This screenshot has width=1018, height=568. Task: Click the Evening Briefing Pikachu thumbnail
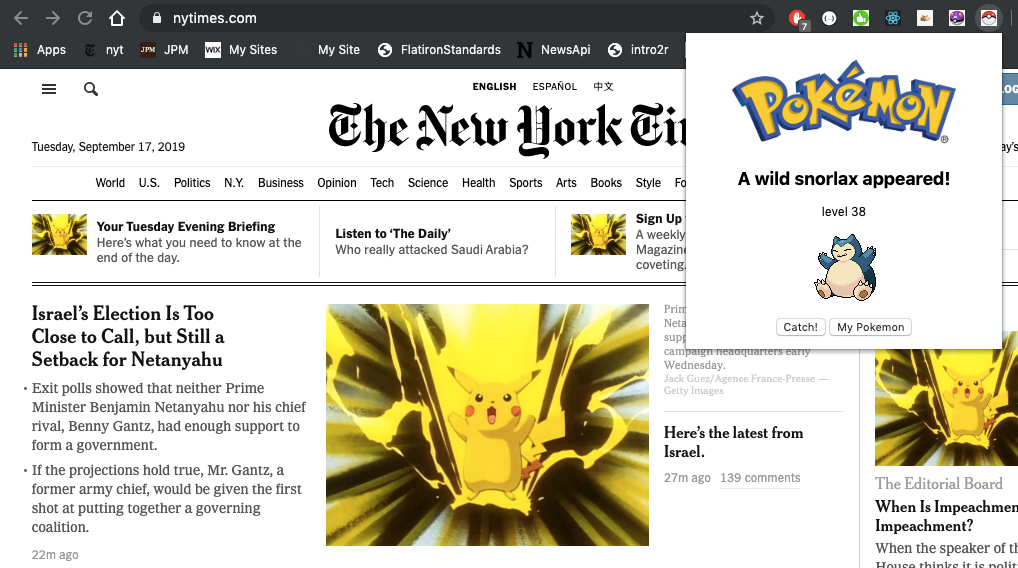click(x=59, y=234)
